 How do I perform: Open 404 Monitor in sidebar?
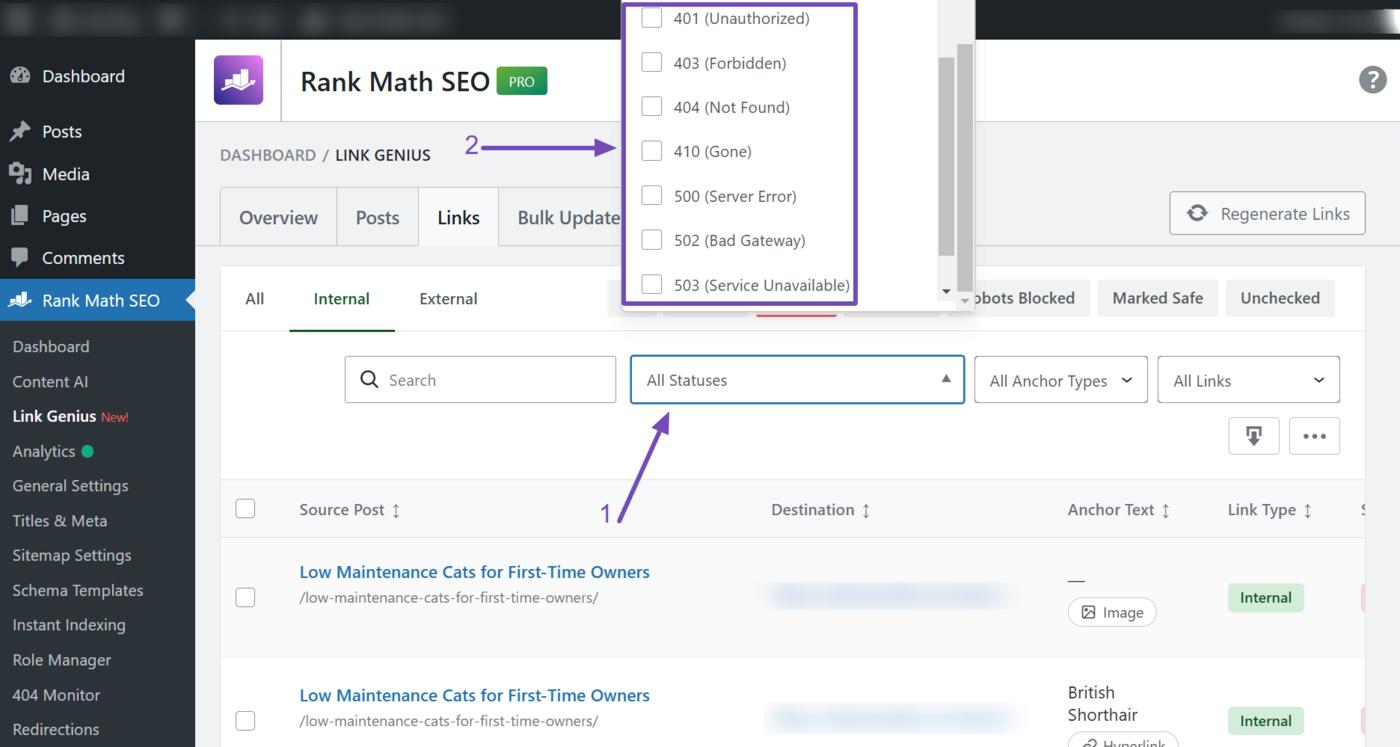click(56, 695)
